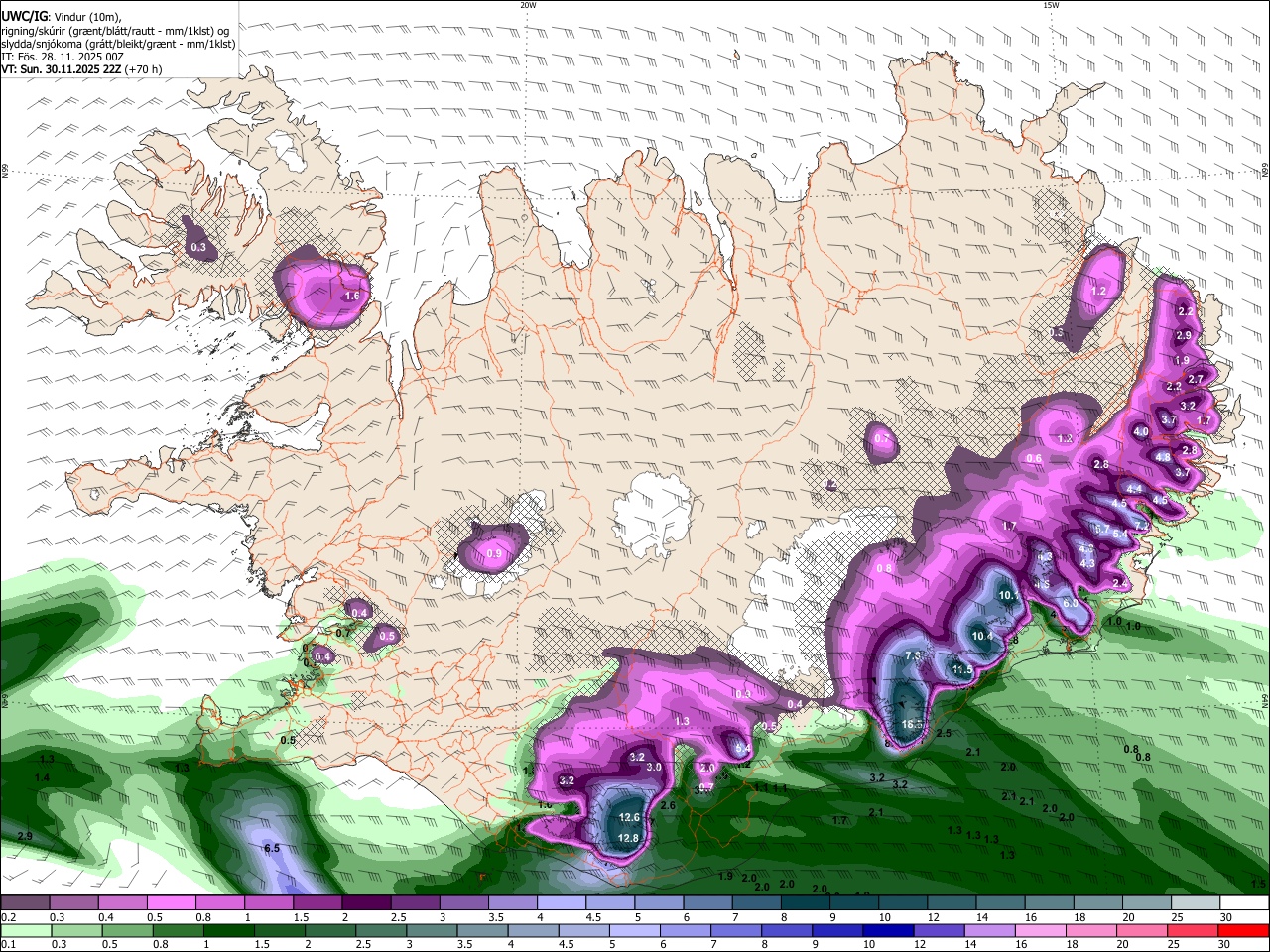Click the 2.5 rain value by southeast coast
The width and height of the screenshot is (1270, 952).
944,733
